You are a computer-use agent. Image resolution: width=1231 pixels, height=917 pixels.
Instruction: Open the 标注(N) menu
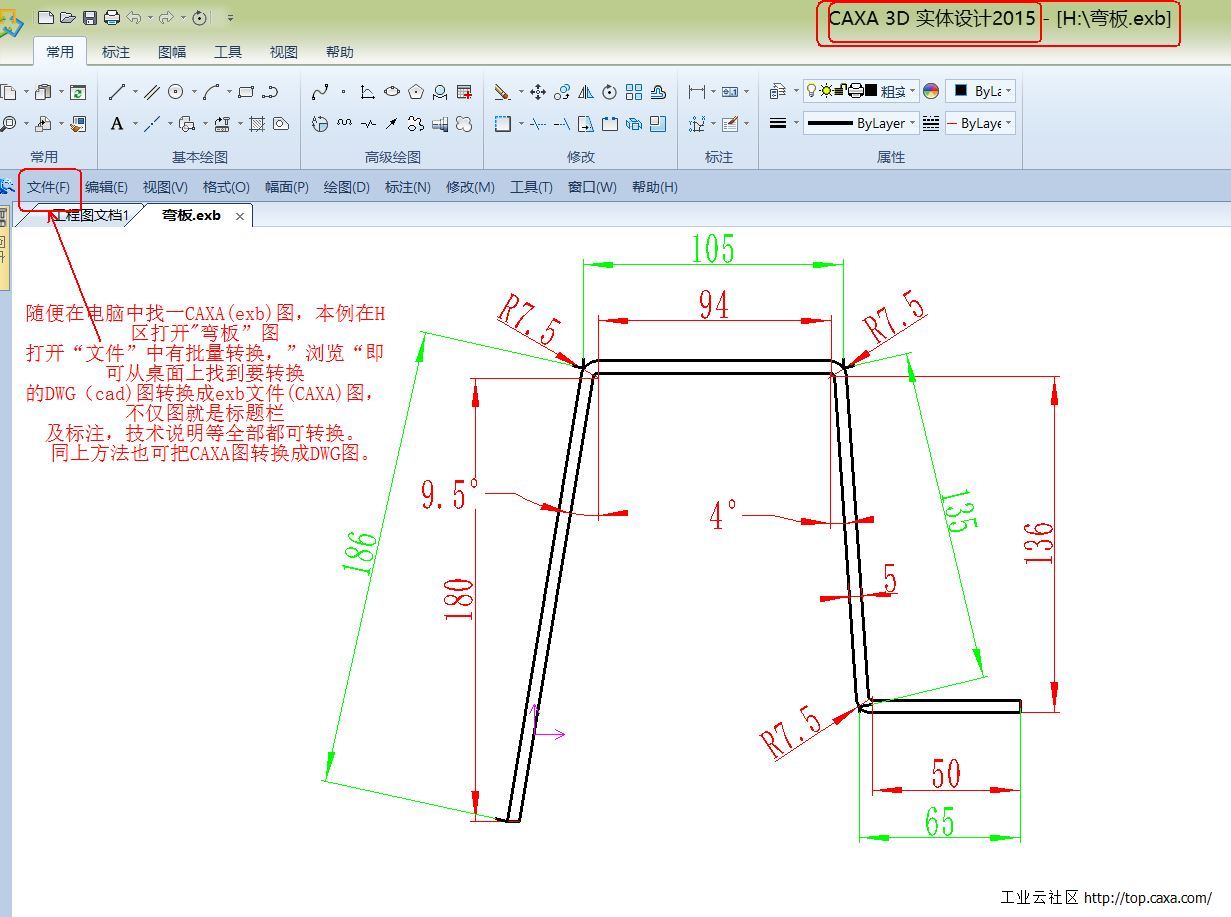coord(407,187)
